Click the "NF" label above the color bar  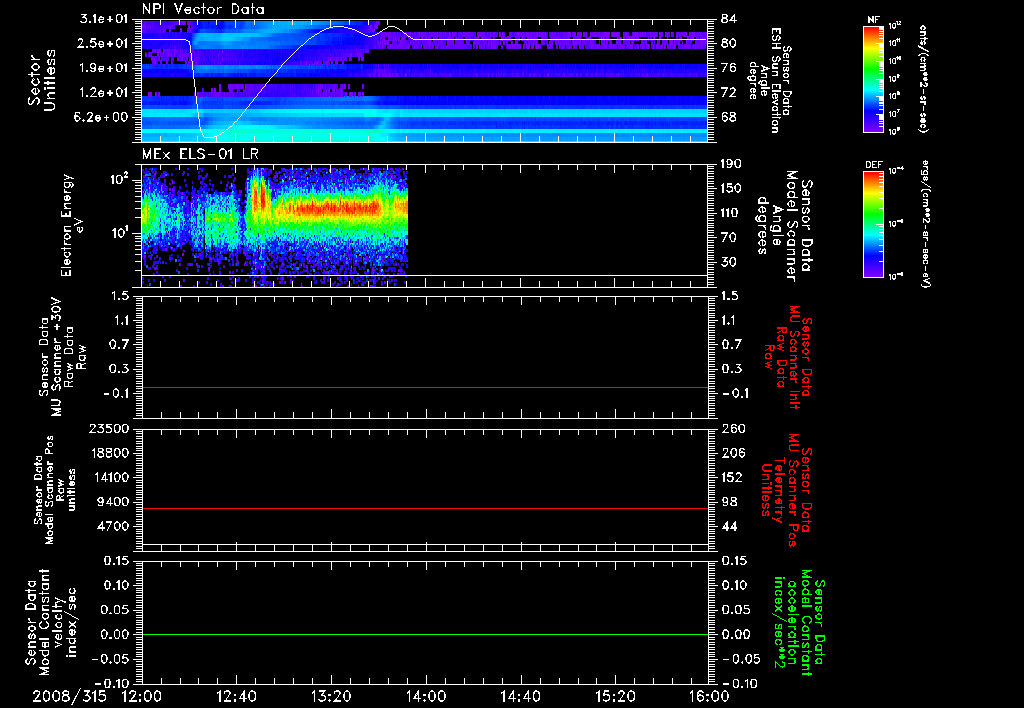[x=873, y=20]
